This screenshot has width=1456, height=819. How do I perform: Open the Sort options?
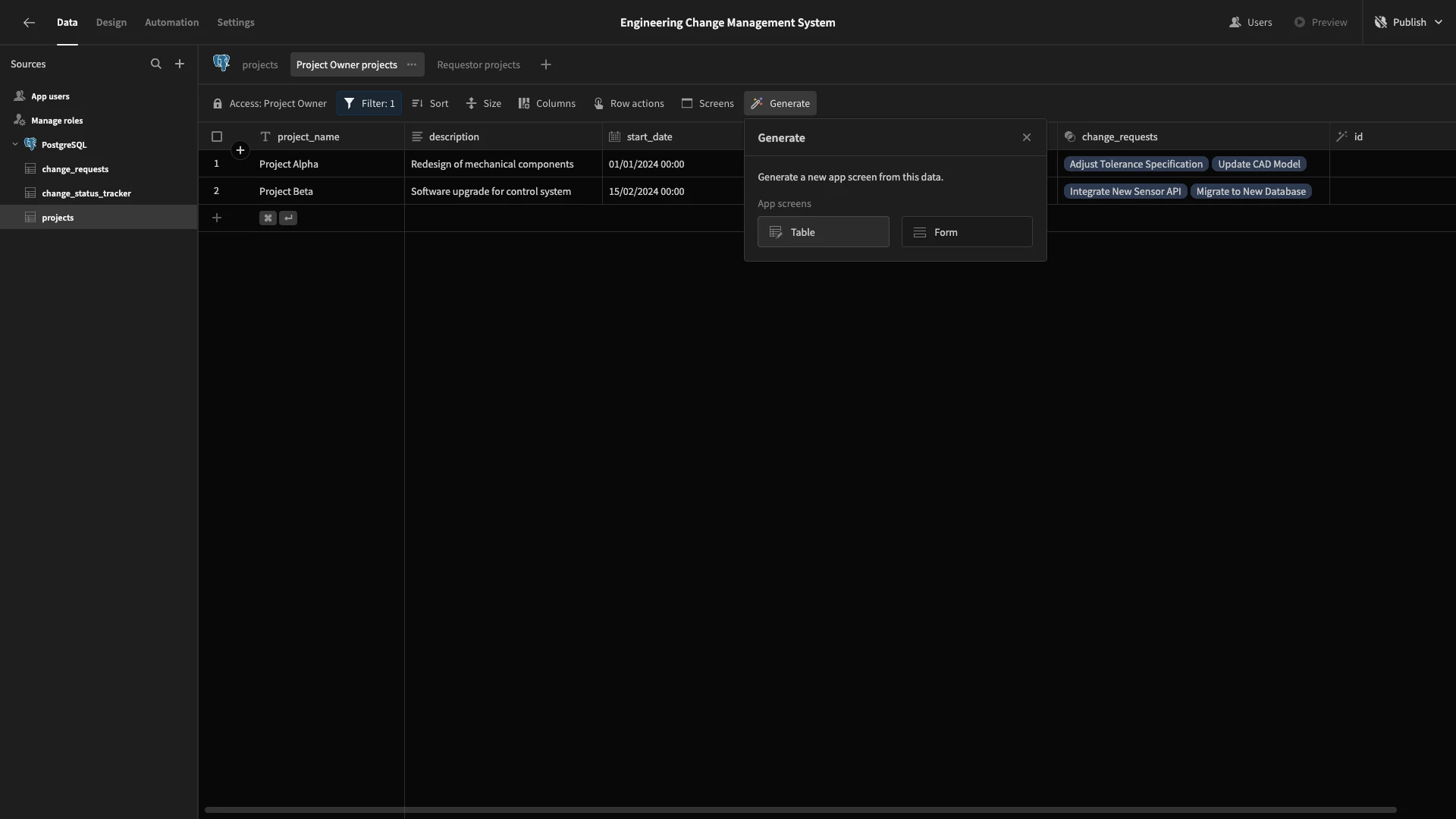tap(430, 104)
